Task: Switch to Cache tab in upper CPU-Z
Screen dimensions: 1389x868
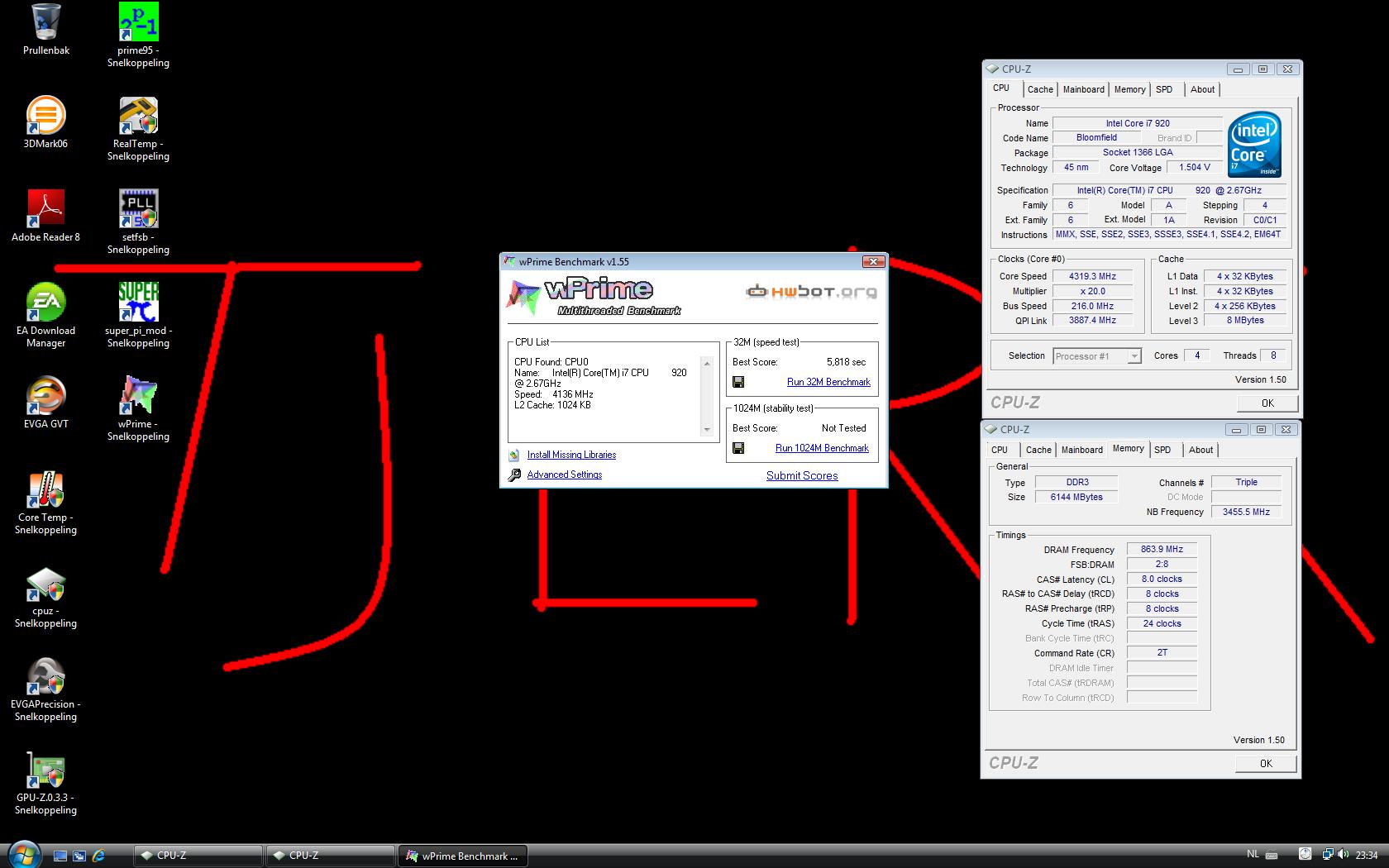Action: tap(1040, 89)
